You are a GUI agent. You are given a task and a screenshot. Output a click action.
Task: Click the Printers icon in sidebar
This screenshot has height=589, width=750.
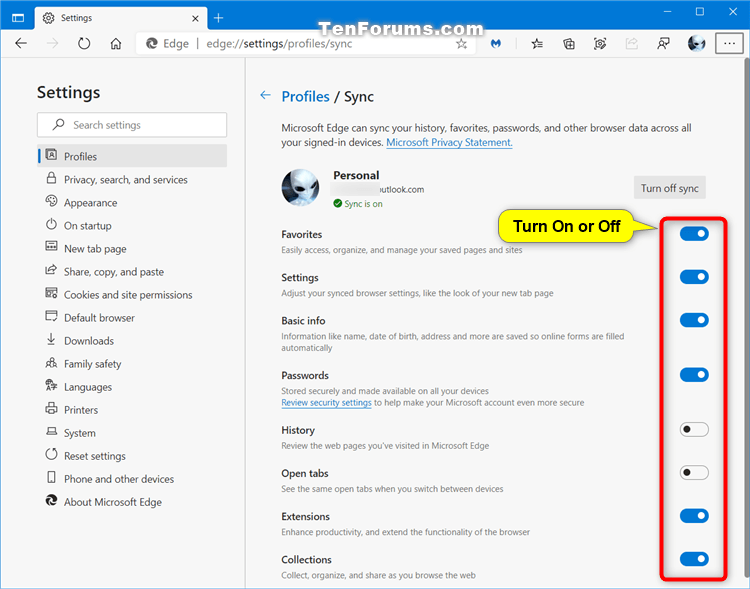(x=51, y=409)
